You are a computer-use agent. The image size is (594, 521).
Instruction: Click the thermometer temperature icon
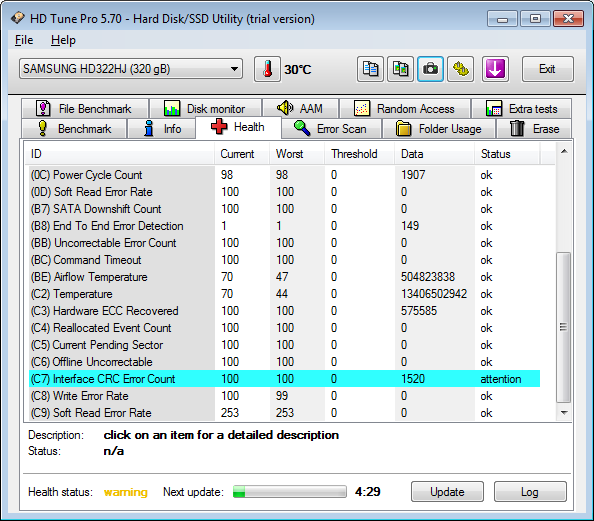267,69
